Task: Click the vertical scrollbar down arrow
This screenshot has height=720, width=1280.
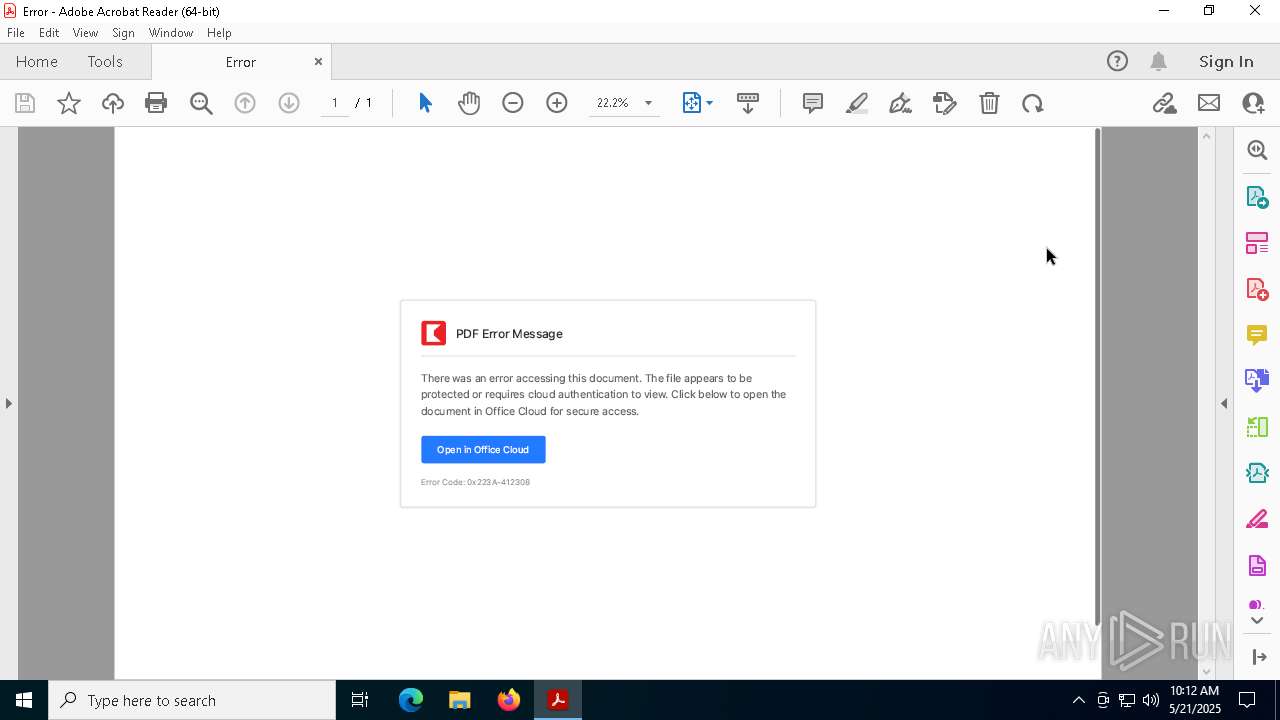Action: (1206, 671)
